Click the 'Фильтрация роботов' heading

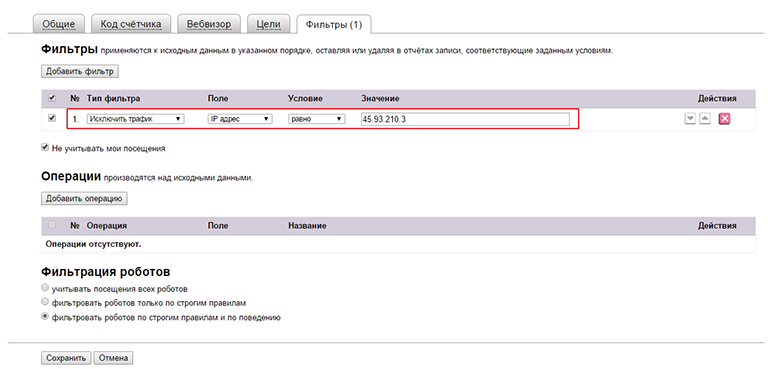[x=106, y=272]
